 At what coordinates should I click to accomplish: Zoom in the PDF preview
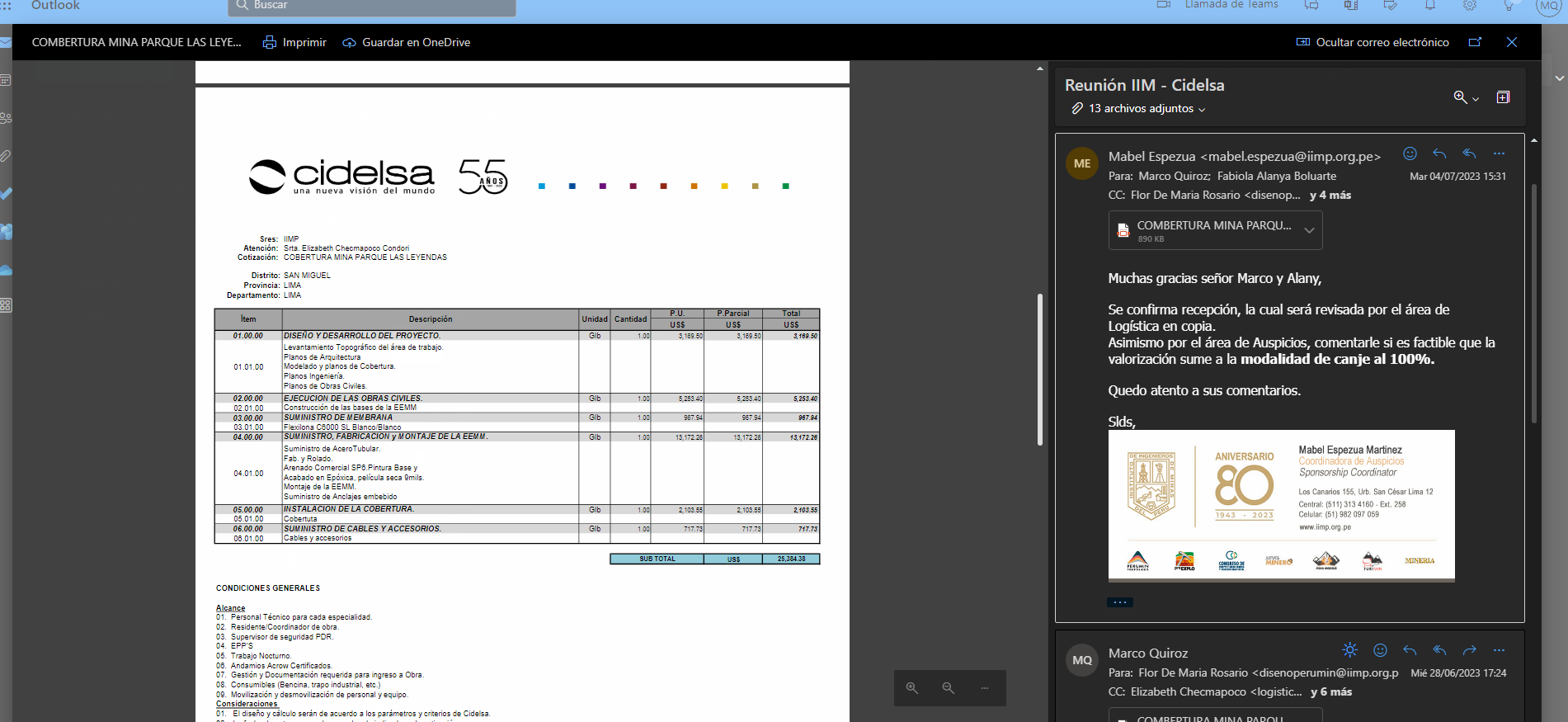pyautogui.click(x=912, y=688)
